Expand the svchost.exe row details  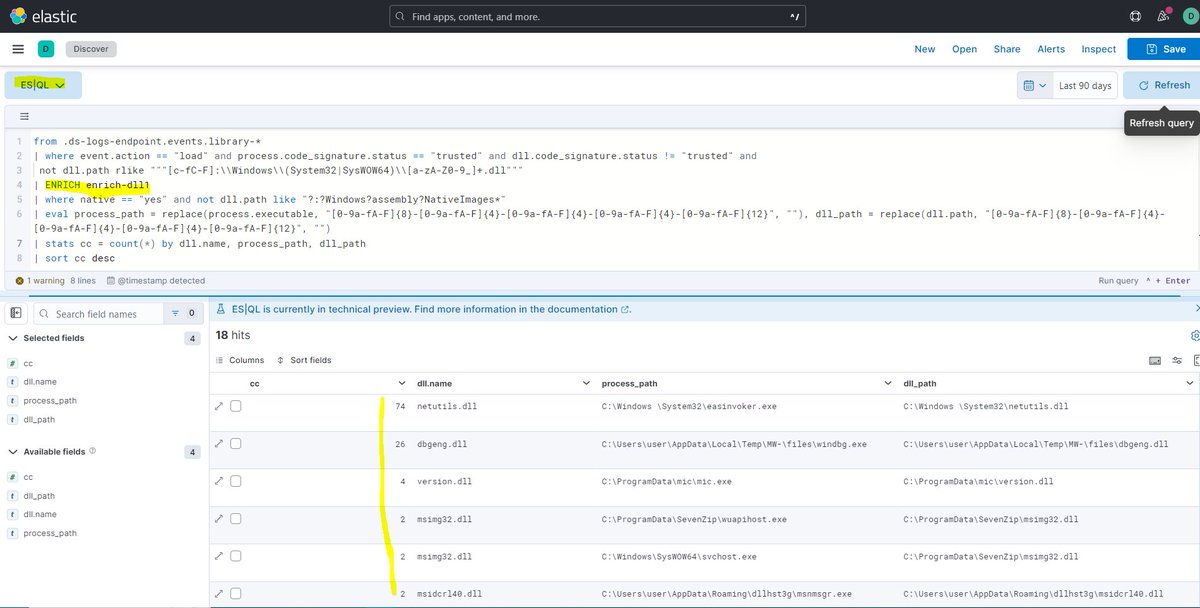pyautogui.click(x=219, y=556)
